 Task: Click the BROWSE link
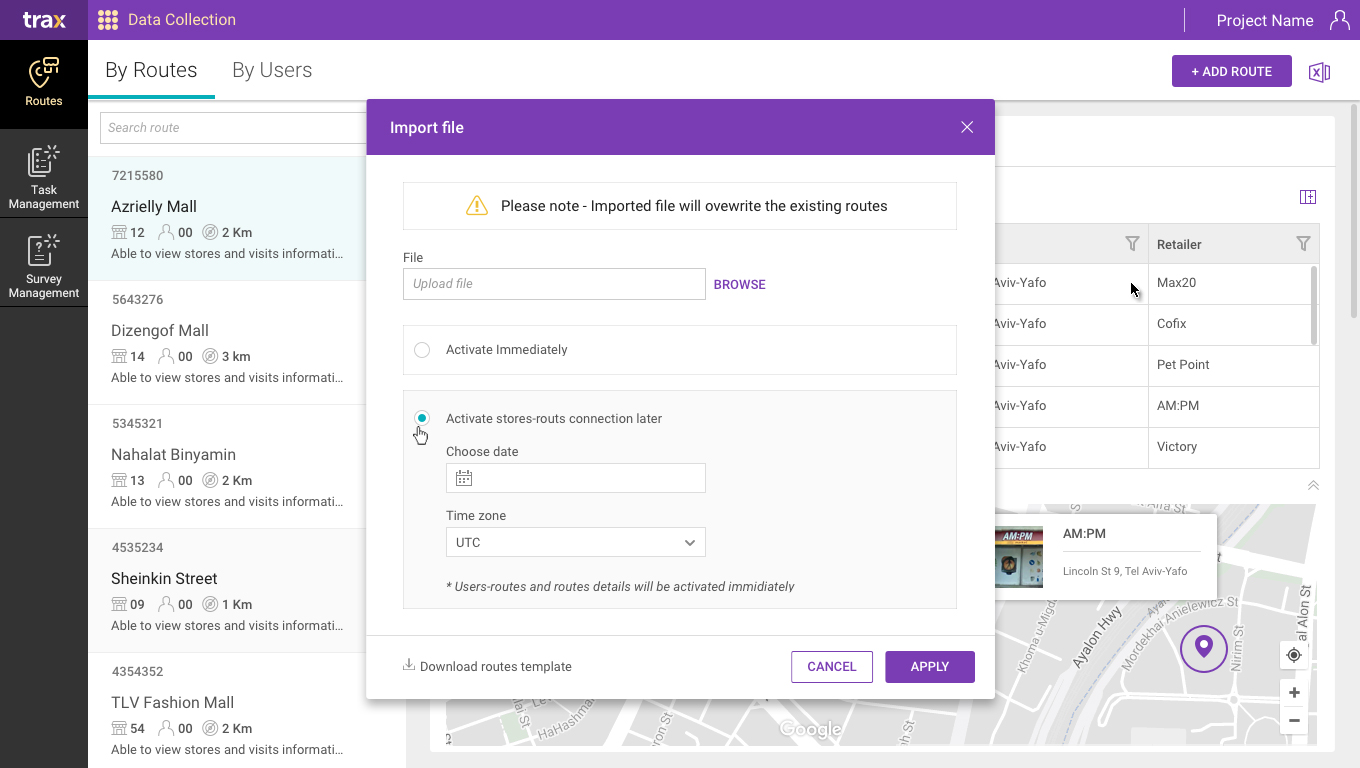(x=739, y=285)
